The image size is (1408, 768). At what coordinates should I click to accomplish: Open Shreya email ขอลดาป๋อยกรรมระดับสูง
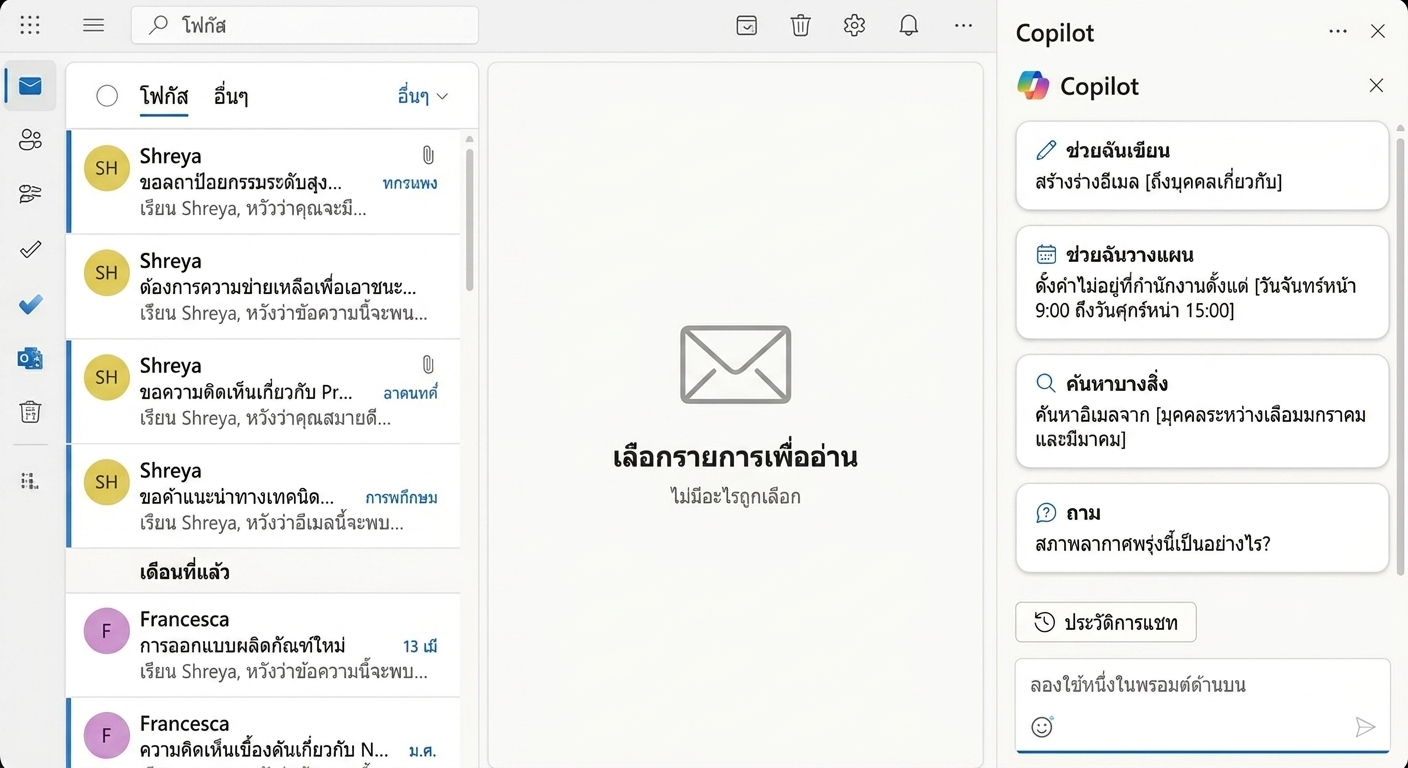click(264, 182)
